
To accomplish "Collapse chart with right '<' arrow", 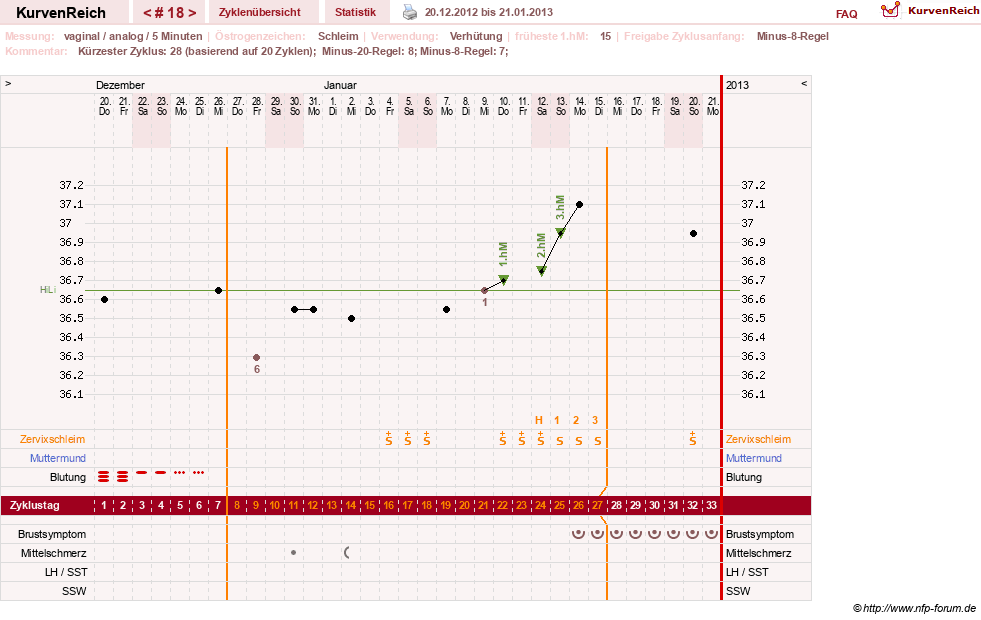I will [804, 83].
